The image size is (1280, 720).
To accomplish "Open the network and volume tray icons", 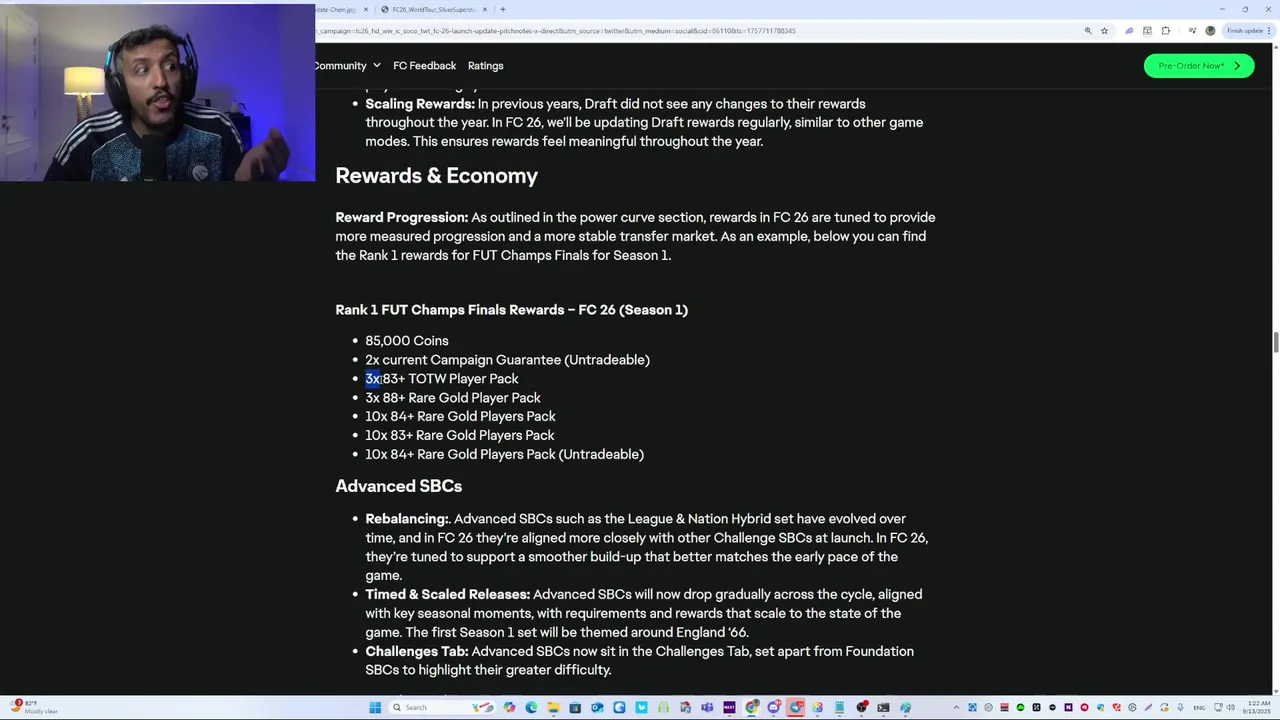I will 1225,707.
